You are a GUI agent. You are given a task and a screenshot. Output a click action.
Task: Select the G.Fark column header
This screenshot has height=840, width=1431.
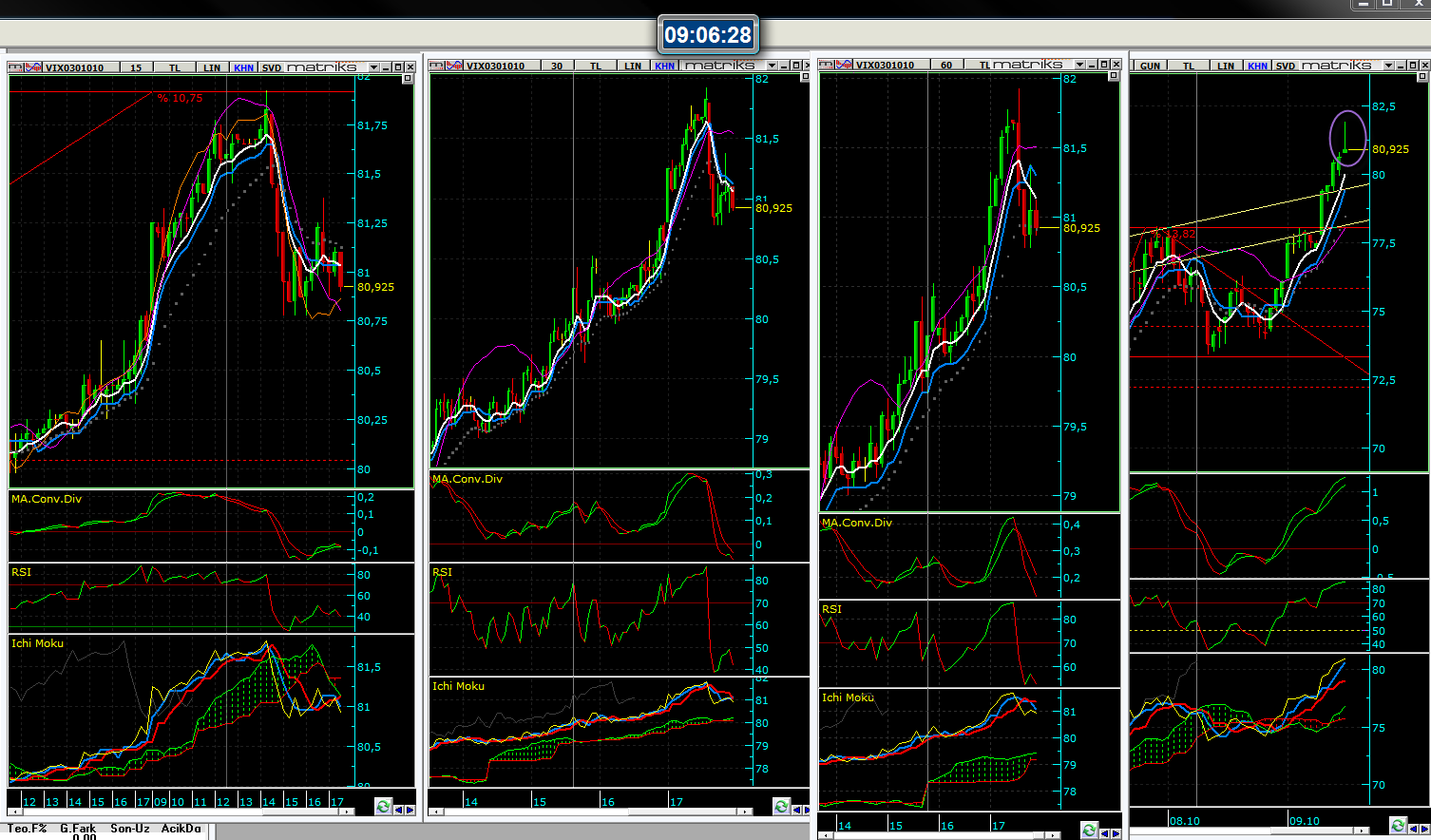click(78, 829)
